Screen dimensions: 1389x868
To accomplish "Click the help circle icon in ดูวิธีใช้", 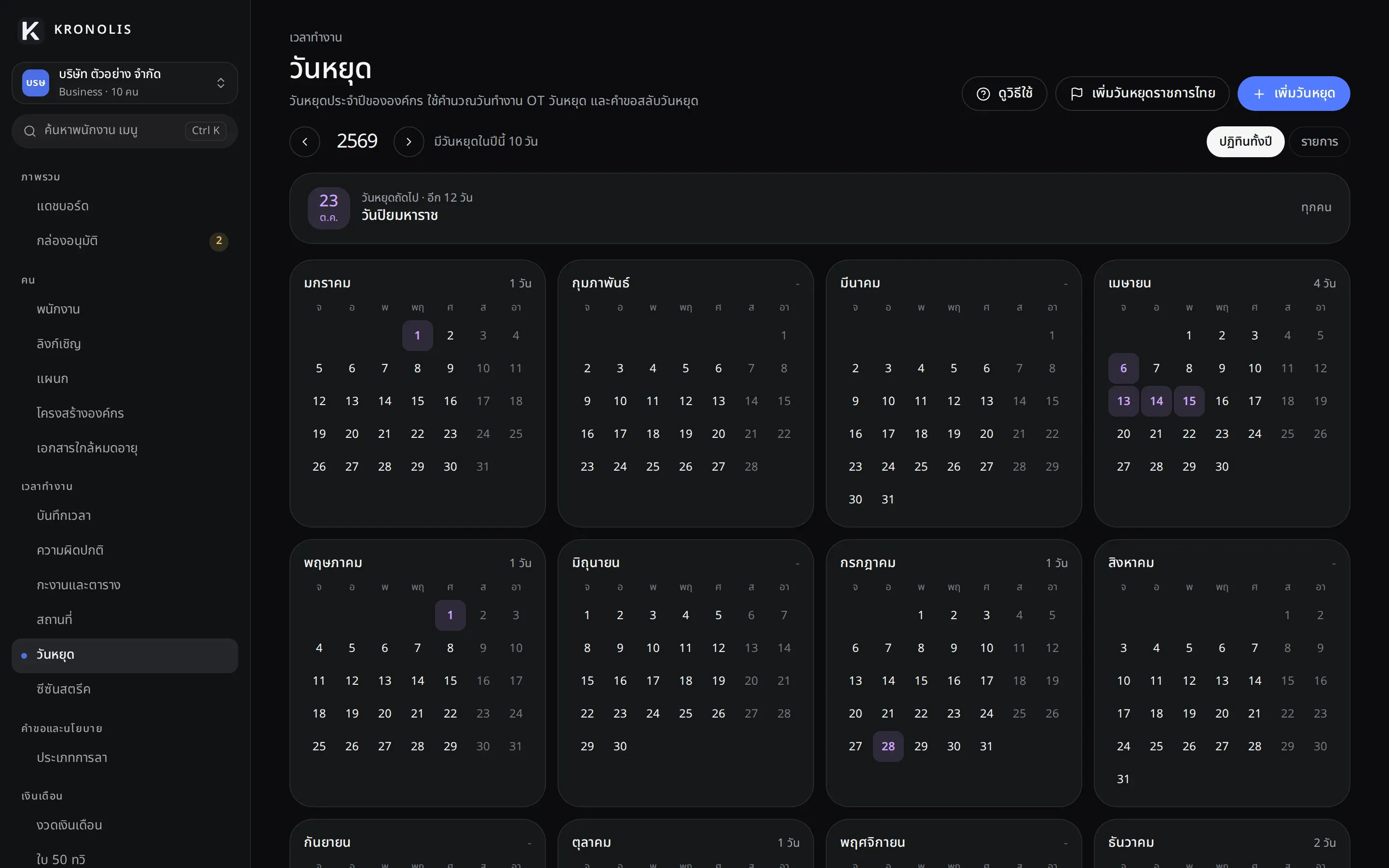I will 983,94.
